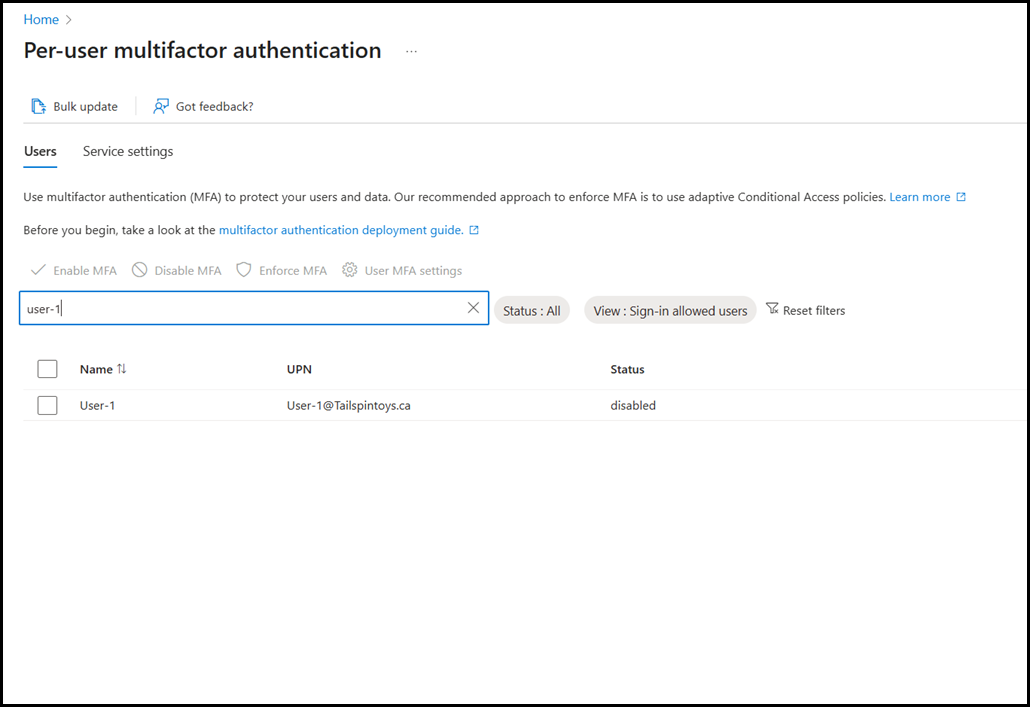Clear the search box with X icon
Viewport: 1030px width, 707px height.
click(x=474, y=308)
